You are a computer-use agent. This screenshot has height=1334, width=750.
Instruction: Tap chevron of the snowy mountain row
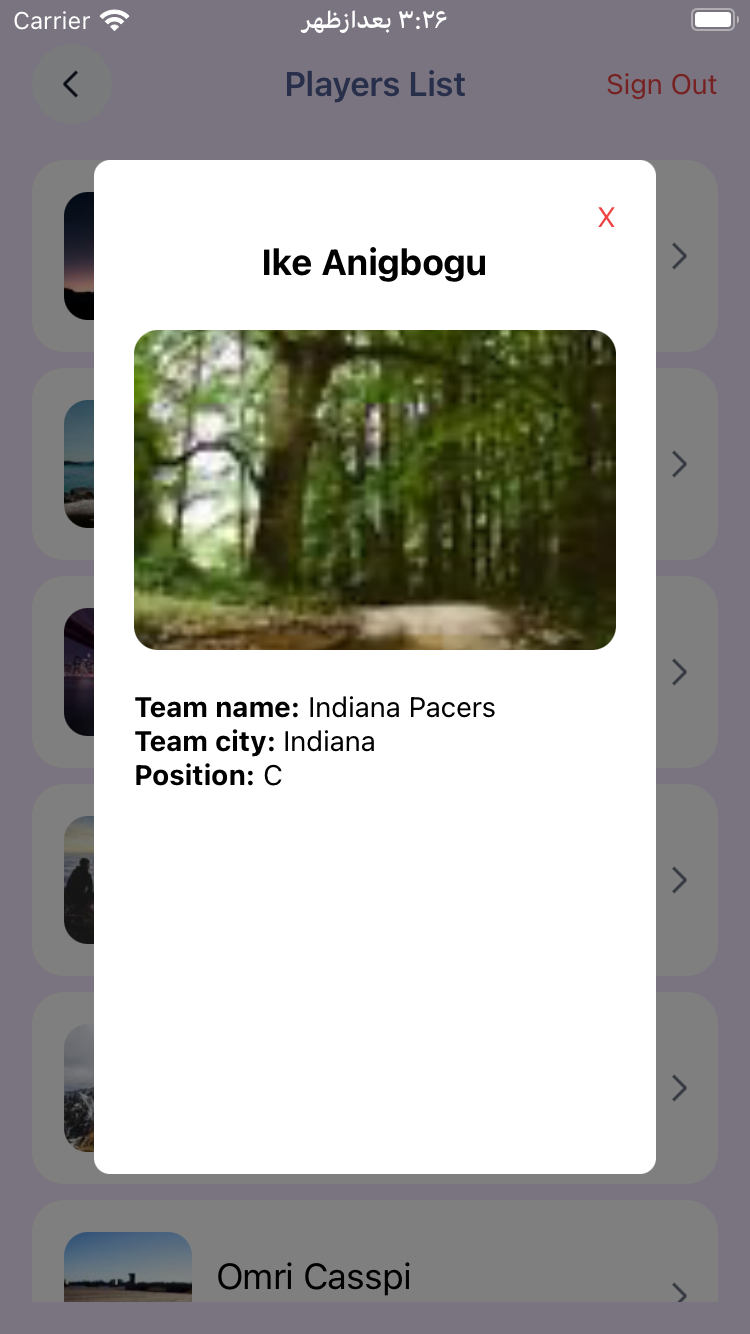pos(679,1088)
